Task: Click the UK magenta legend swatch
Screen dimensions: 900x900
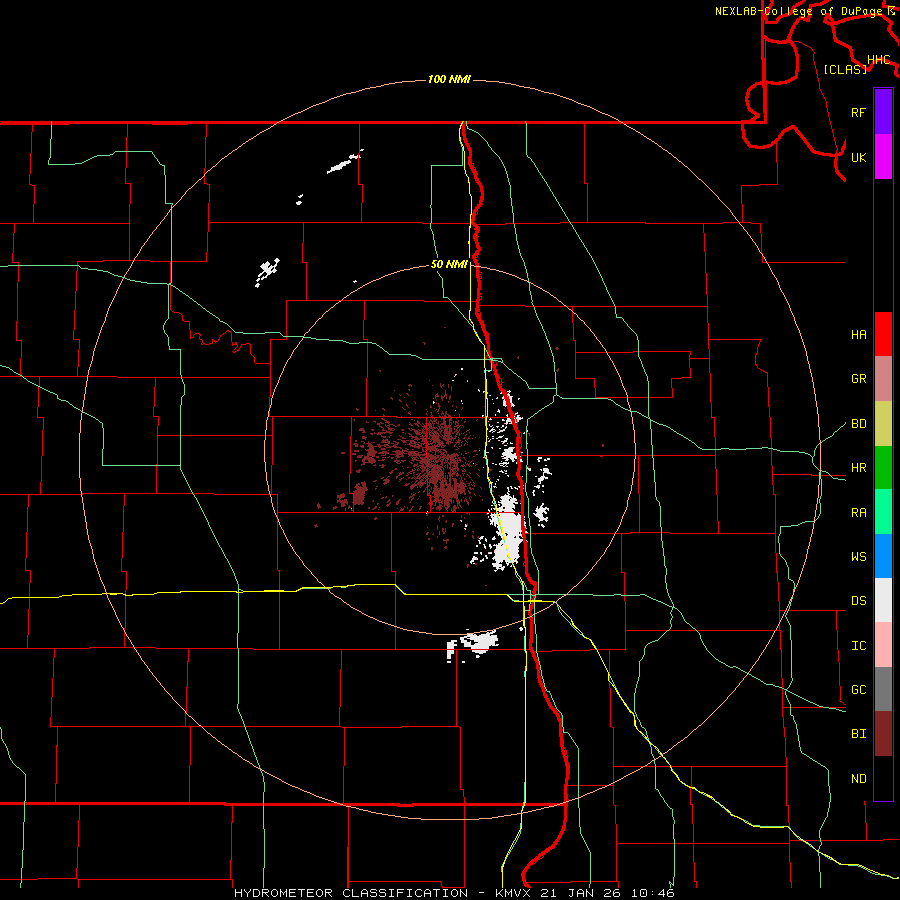Action: [x=883, y=157]
